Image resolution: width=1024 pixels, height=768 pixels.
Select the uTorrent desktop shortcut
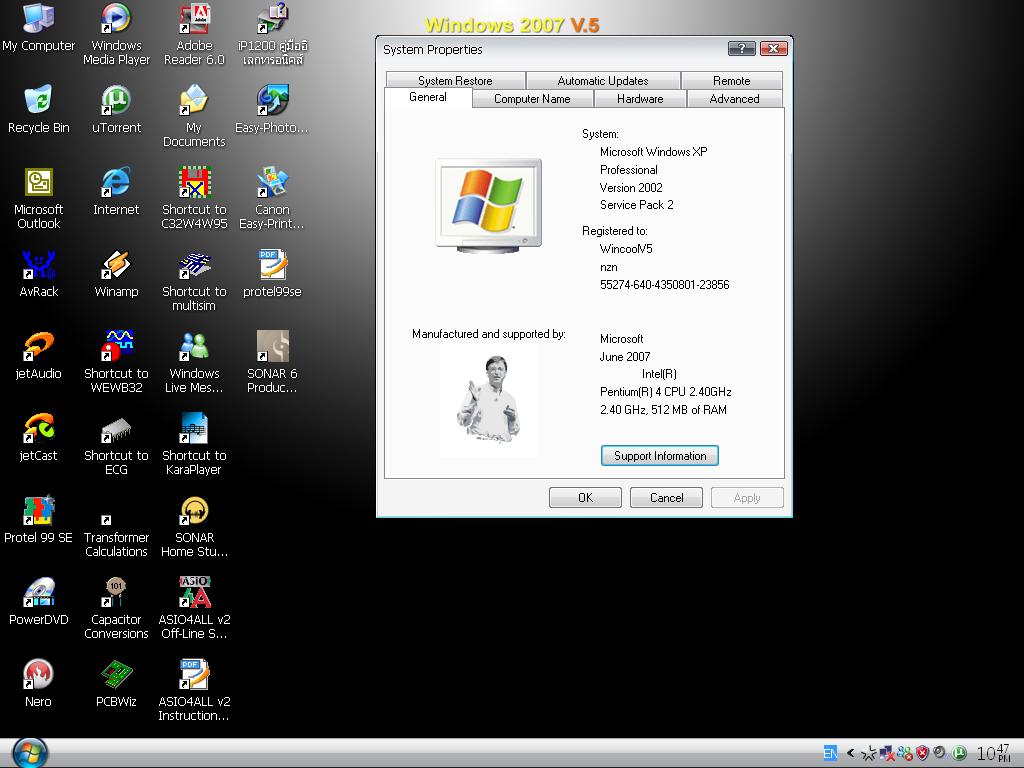click(x=116, y=110)
